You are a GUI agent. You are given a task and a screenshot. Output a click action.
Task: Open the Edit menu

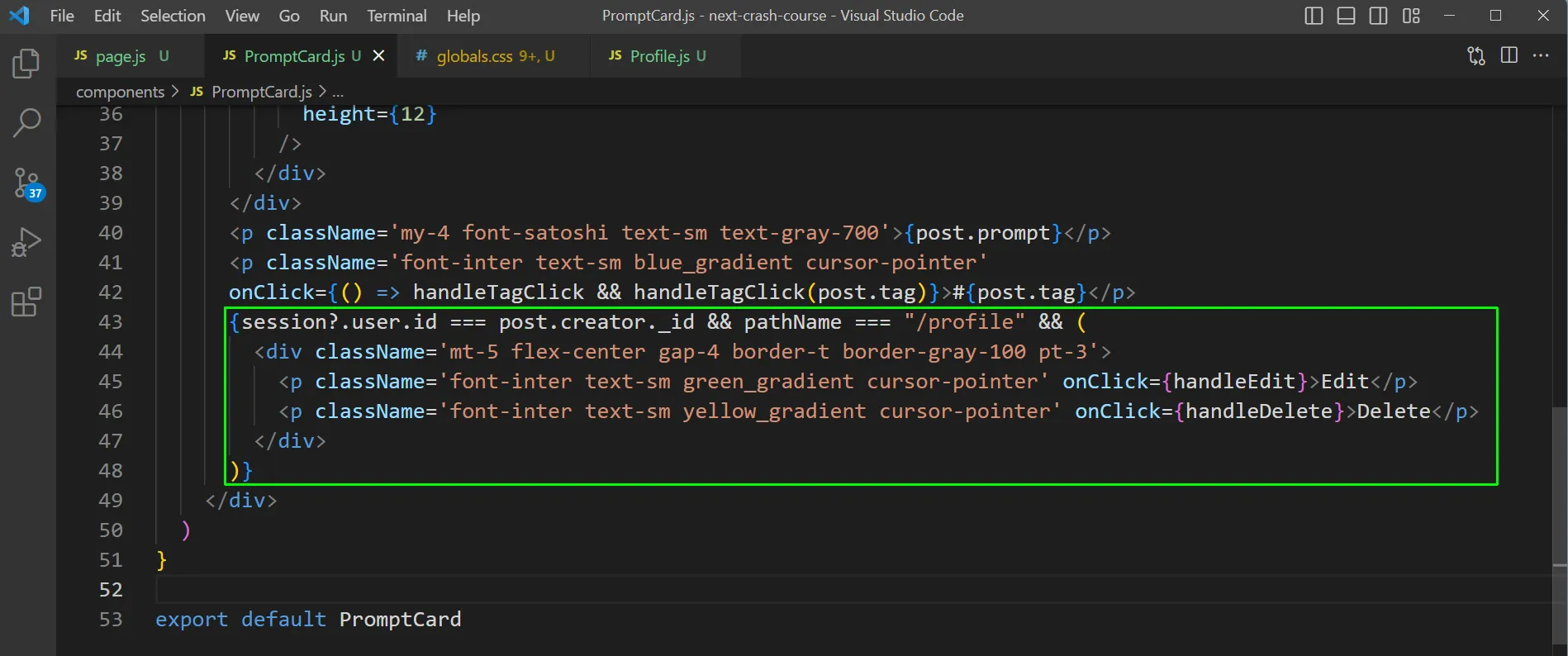coord(107,16)
